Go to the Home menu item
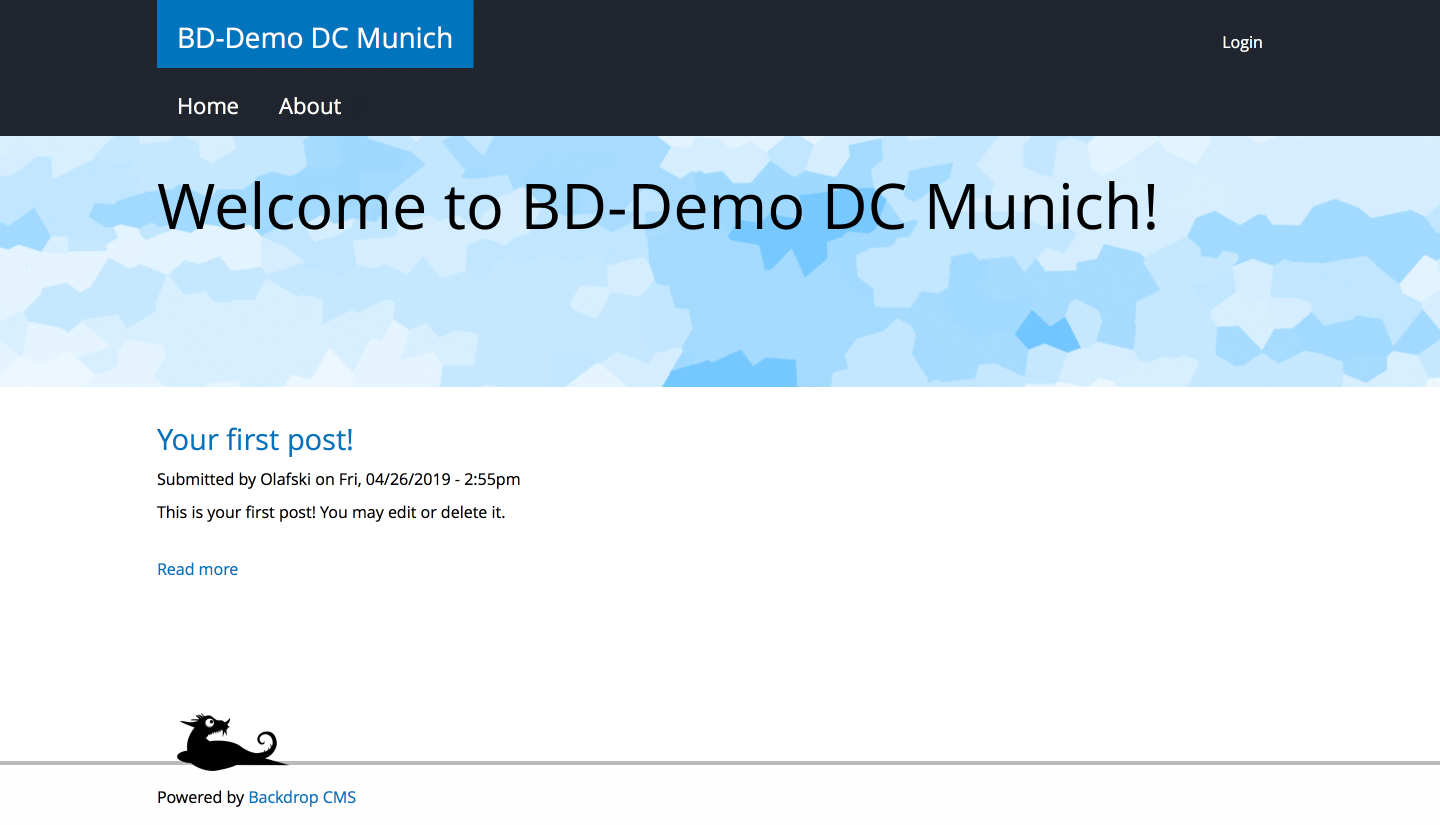The image size is (1440, 825). pos(208,106)
